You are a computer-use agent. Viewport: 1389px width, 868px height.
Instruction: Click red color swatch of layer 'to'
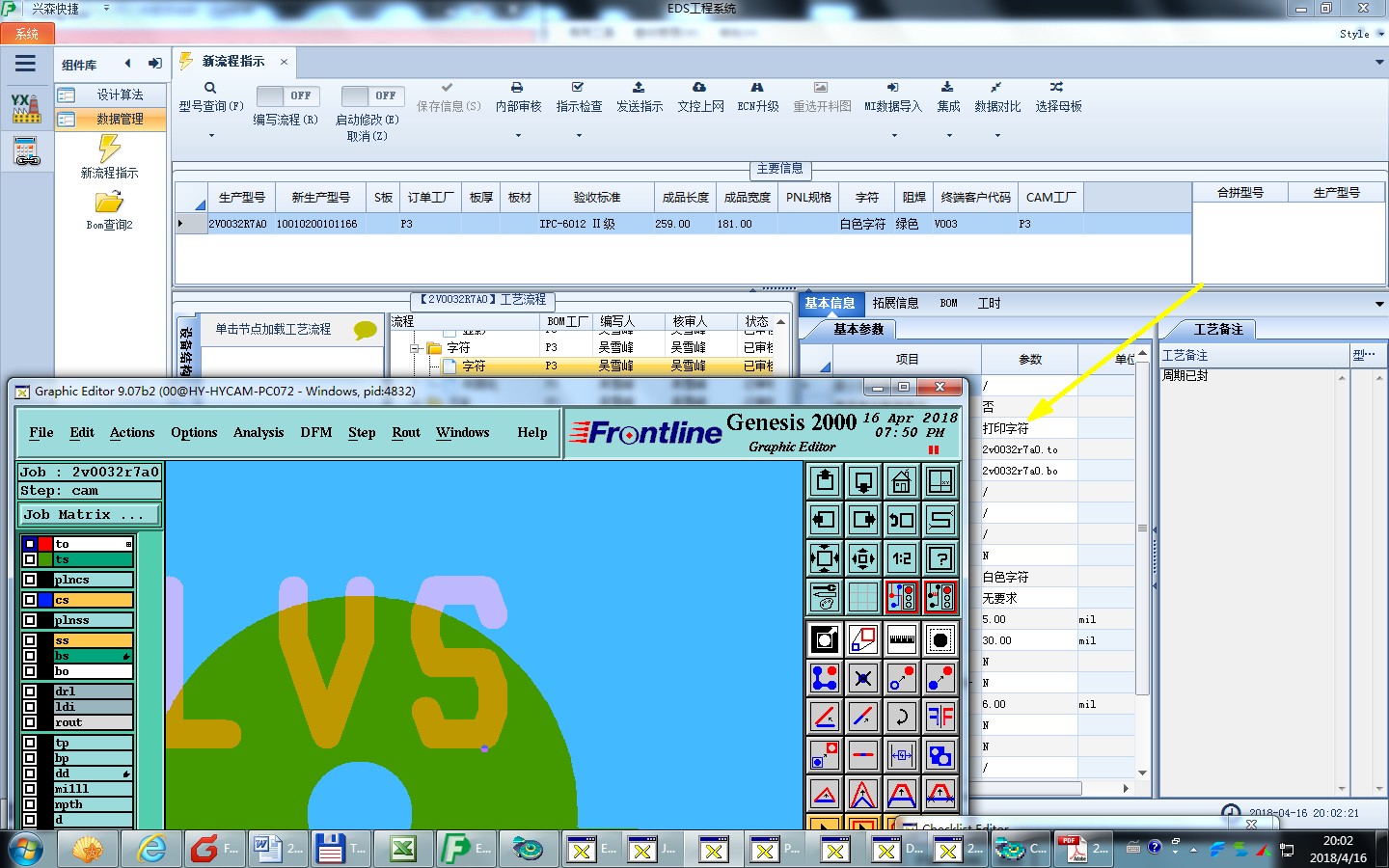(x=45, y=544)
